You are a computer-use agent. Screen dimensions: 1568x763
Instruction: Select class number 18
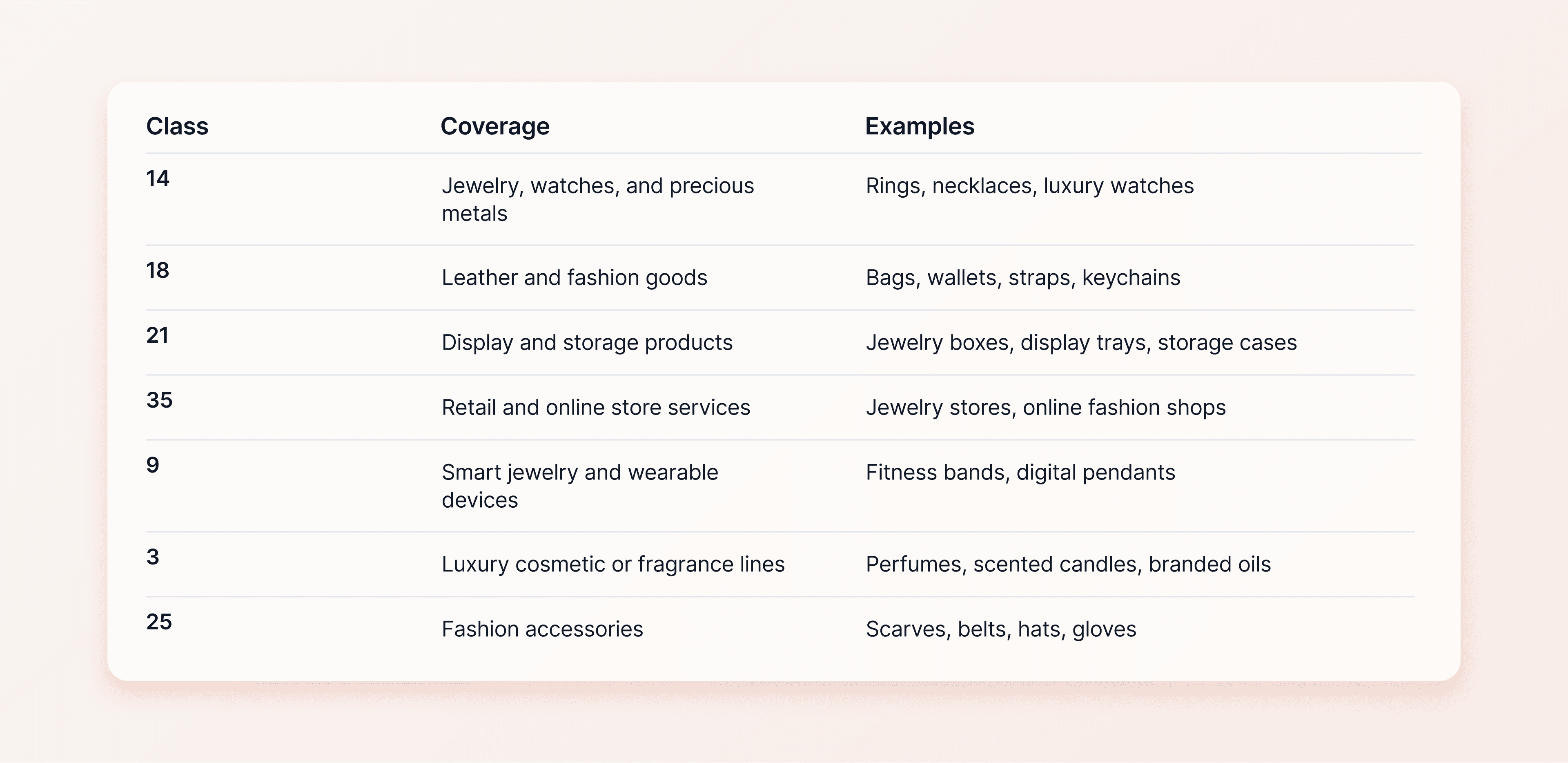(158, 270)
